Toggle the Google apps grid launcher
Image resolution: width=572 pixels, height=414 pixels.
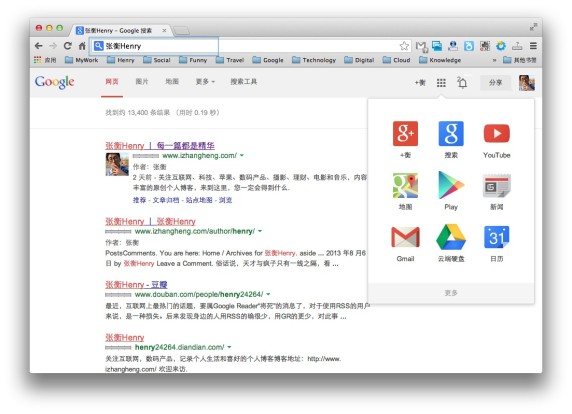coord(441,83)
